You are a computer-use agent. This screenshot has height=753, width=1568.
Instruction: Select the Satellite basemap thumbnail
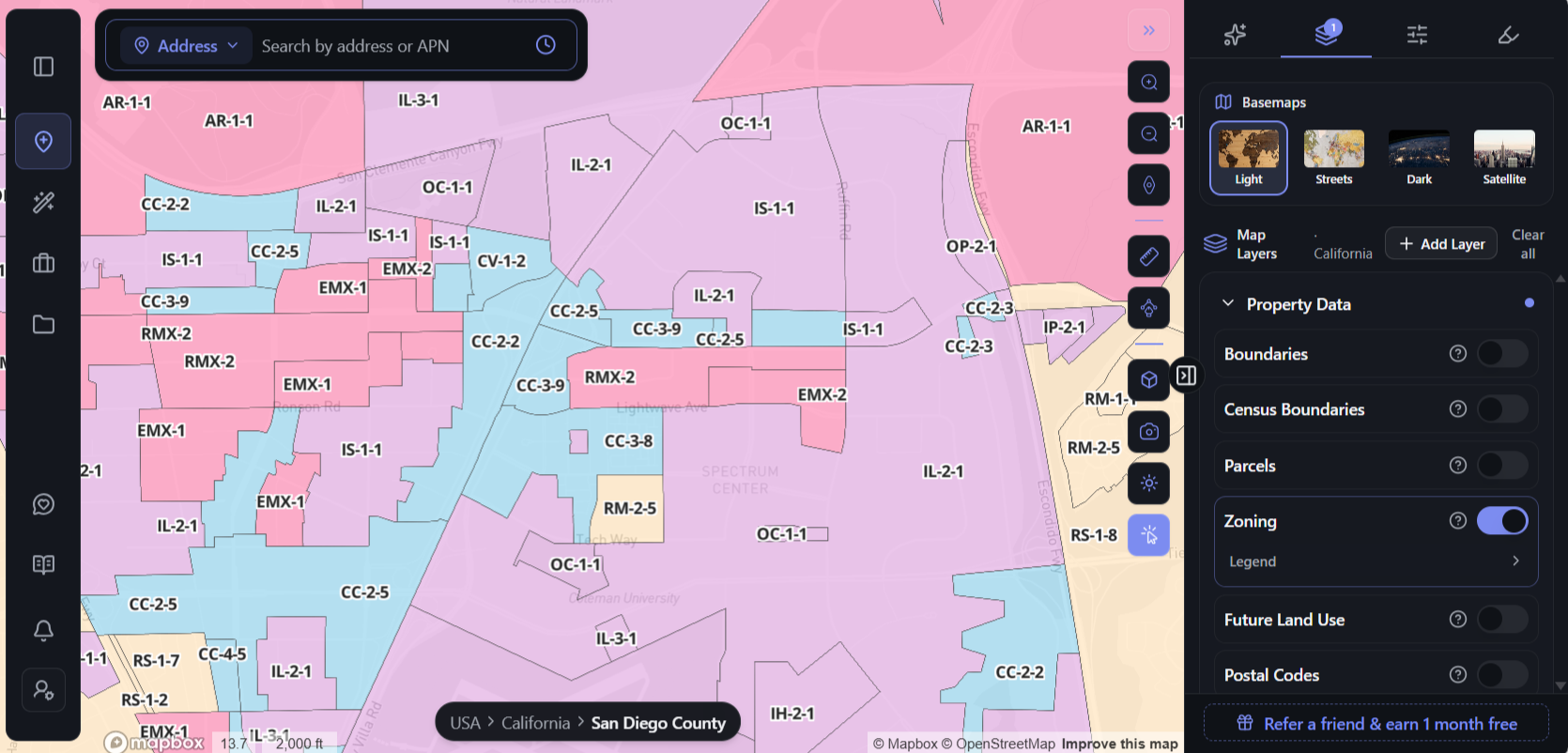[x=1504, y=158]
